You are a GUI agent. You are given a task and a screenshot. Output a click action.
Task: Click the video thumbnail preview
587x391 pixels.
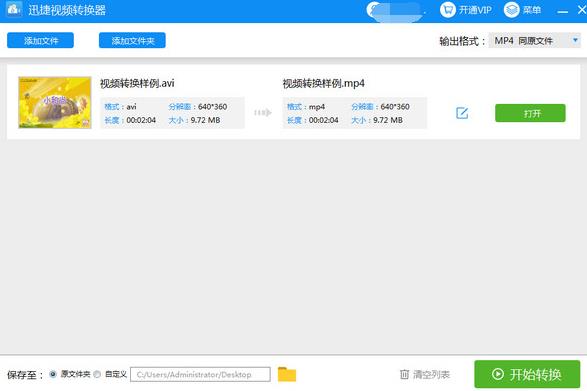(x=55, y=102)
